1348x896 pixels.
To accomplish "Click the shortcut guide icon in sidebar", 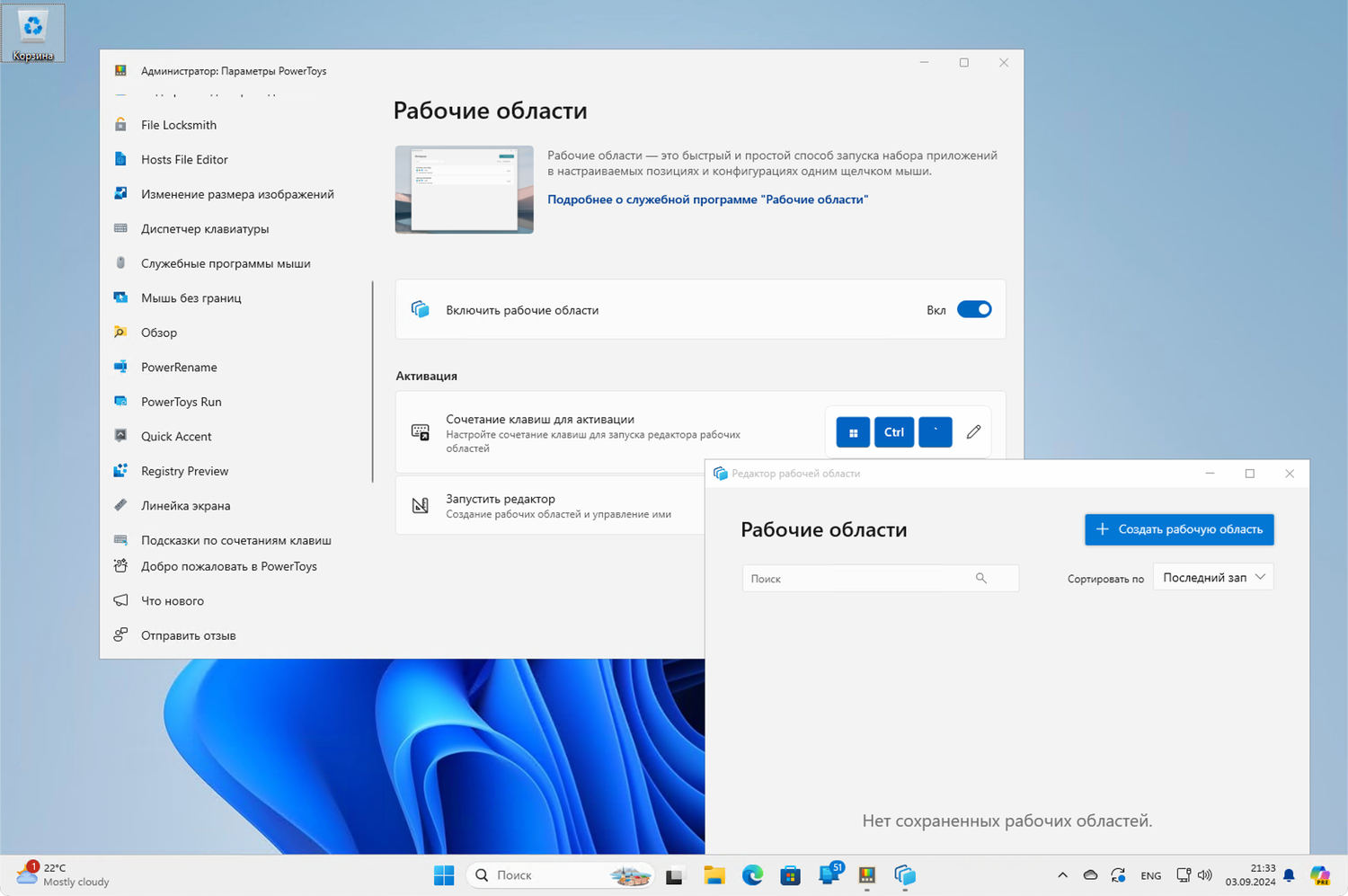I will (120, 540).
